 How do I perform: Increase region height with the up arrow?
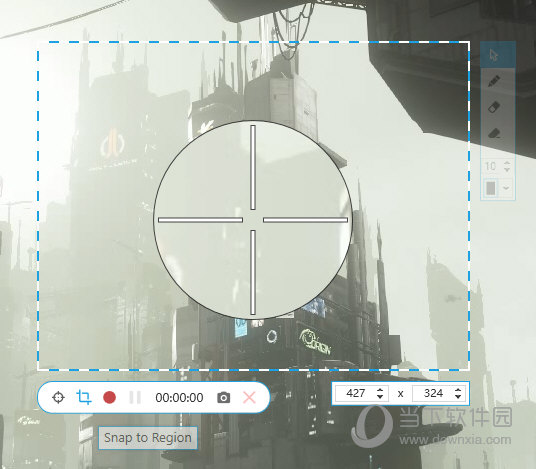tap(458, 390)
